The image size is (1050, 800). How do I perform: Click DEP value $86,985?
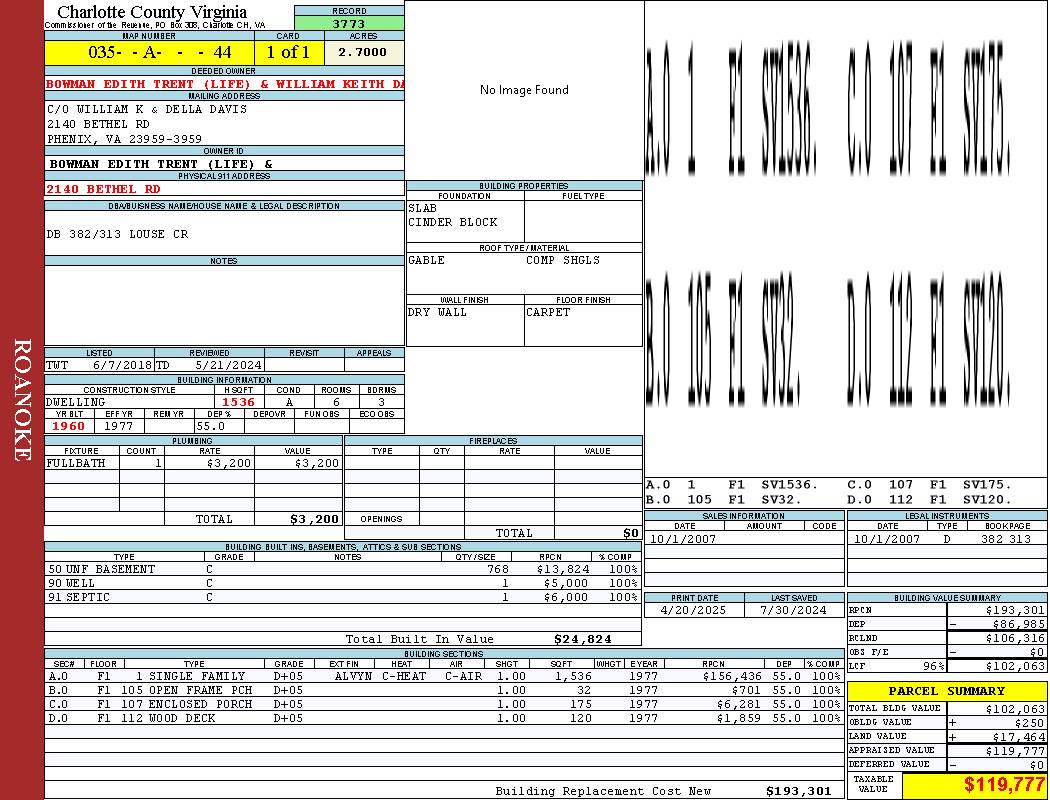[x=1019, y=624]
